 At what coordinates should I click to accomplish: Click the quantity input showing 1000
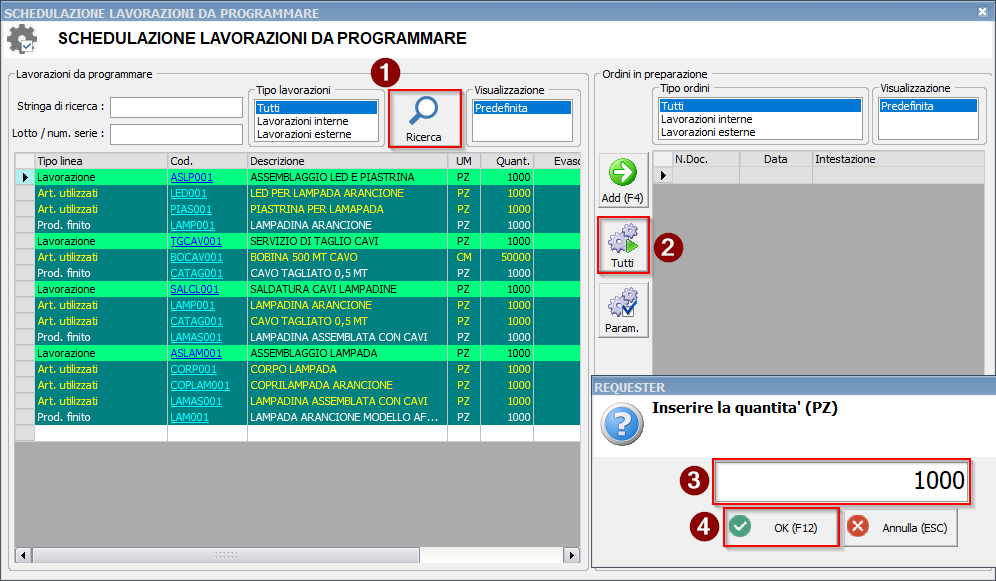pos(840,482)
